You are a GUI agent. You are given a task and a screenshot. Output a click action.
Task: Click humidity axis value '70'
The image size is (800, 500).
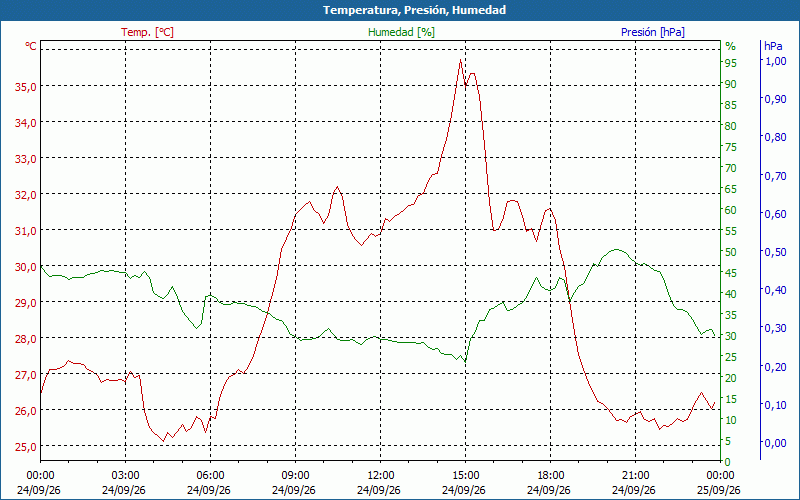(x=731, y=168)
